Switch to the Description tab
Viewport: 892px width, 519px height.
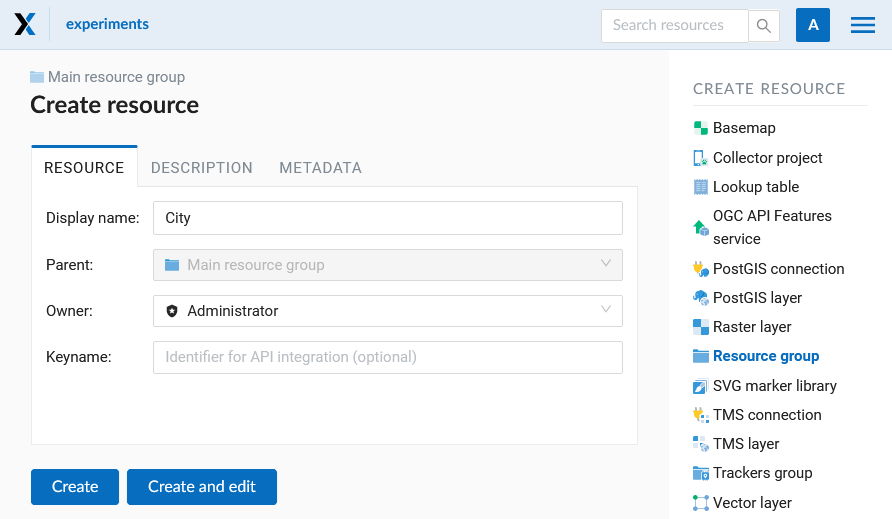(201, 168)
